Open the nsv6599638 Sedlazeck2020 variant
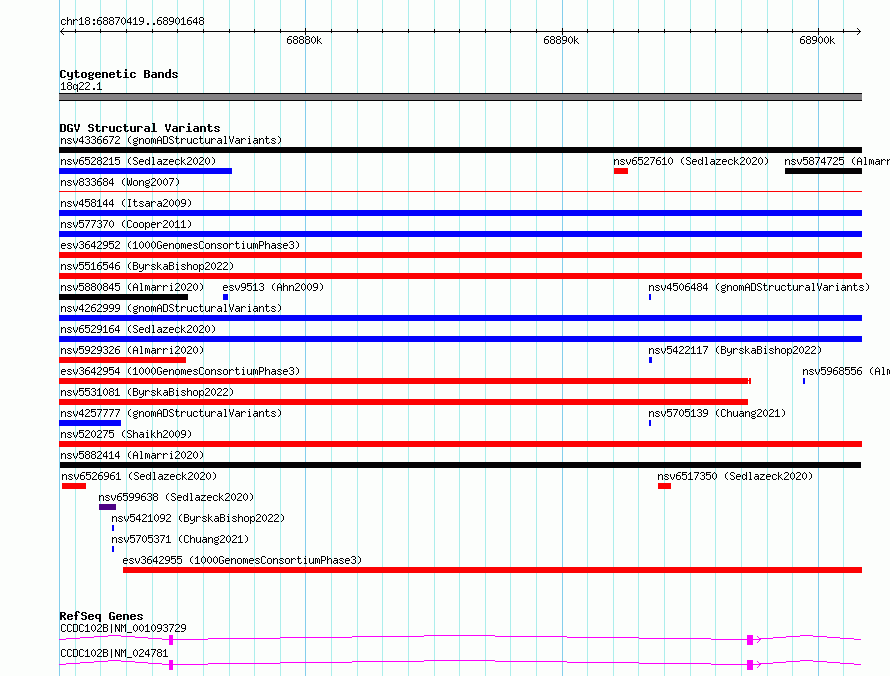 (x=176, y=497)
